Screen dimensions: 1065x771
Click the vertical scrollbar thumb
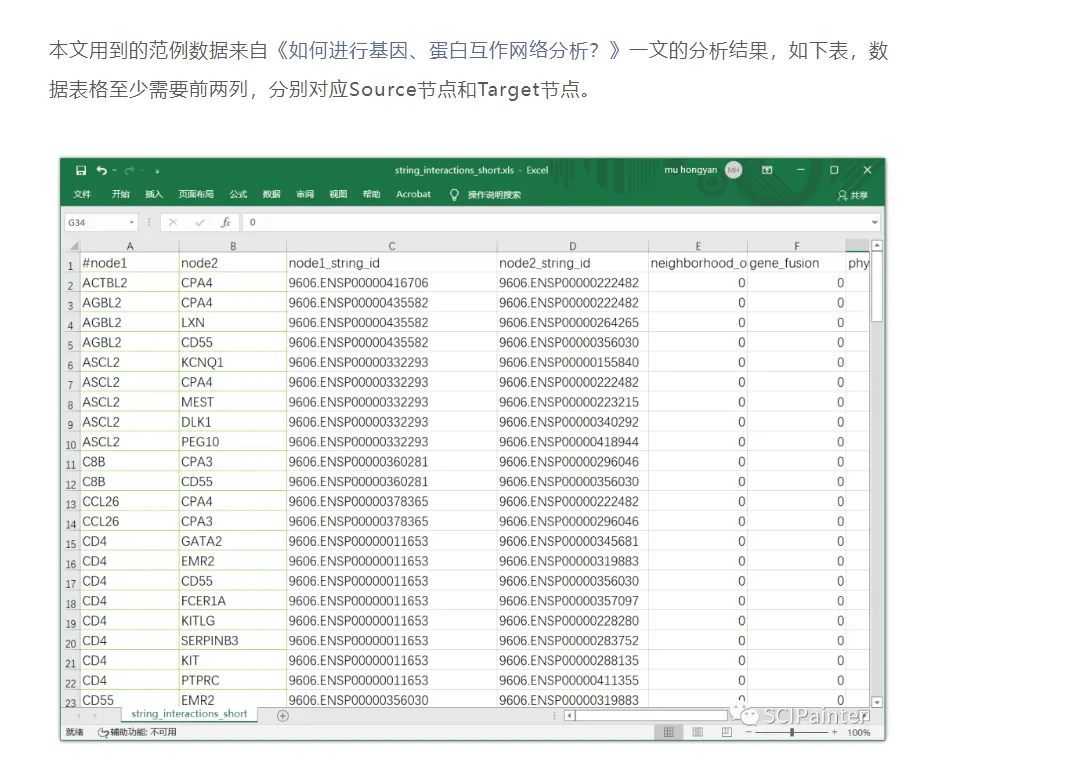coord(877,286)
